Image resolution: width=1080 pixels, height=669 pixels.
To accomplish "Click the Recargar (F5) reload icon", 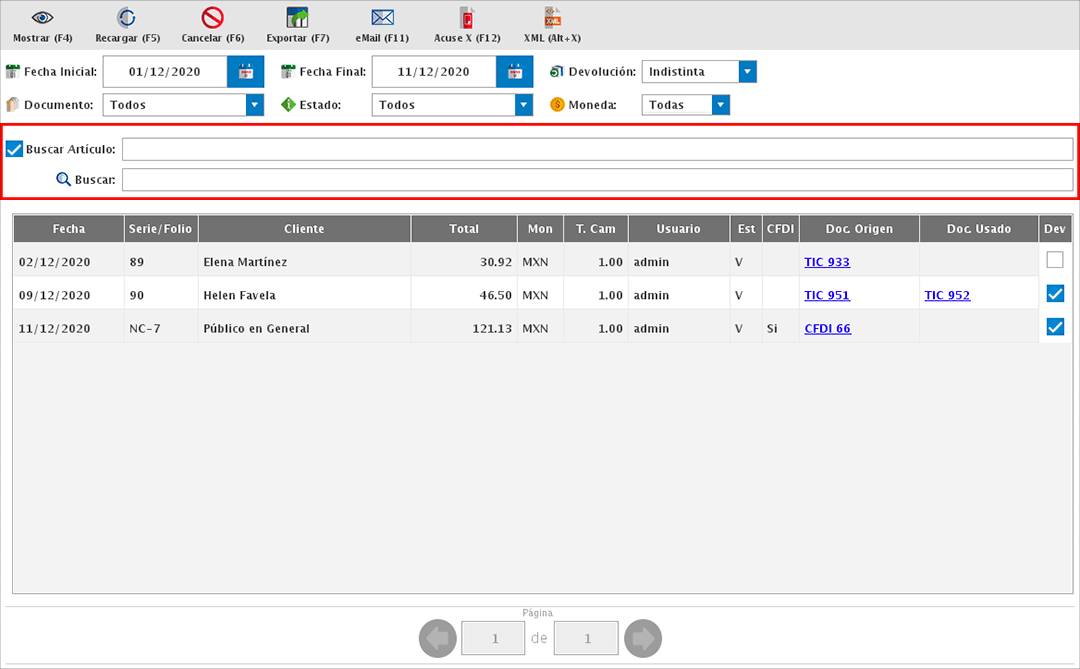I will (x=127, y=18).
